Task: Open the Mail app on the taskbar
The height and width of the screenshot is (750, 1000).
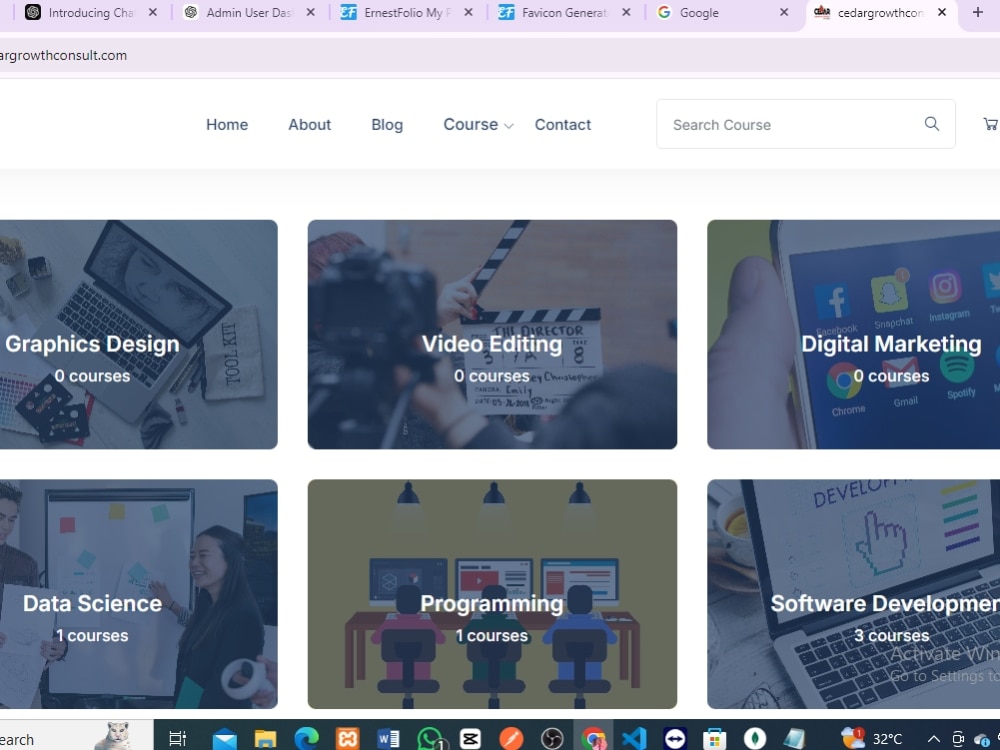Action: [x=224, y=739]
